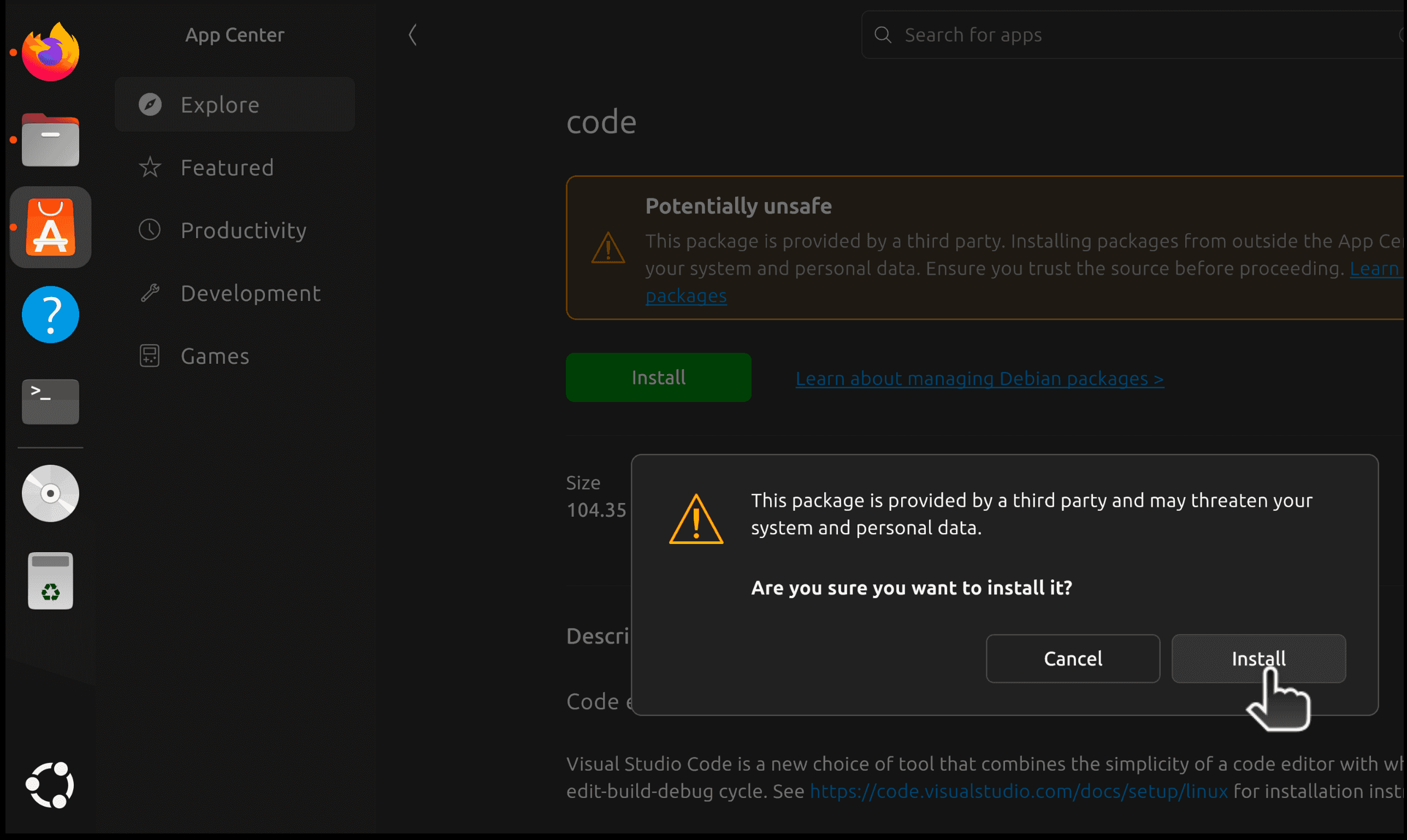The image size is (1407, 840).
Task: Select Explore in the sidebar
Action: 235,105
